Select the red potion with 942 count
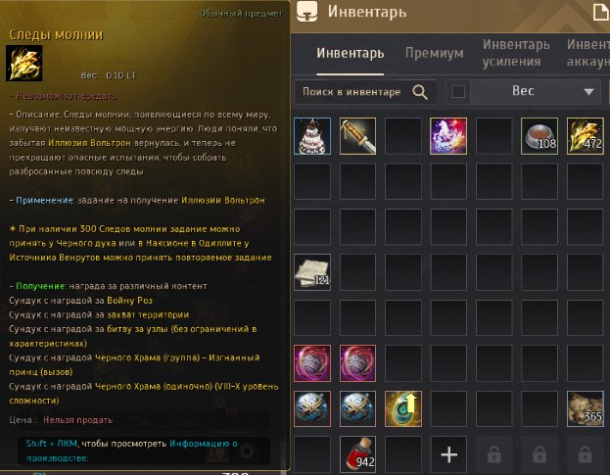 pos(358,454)
